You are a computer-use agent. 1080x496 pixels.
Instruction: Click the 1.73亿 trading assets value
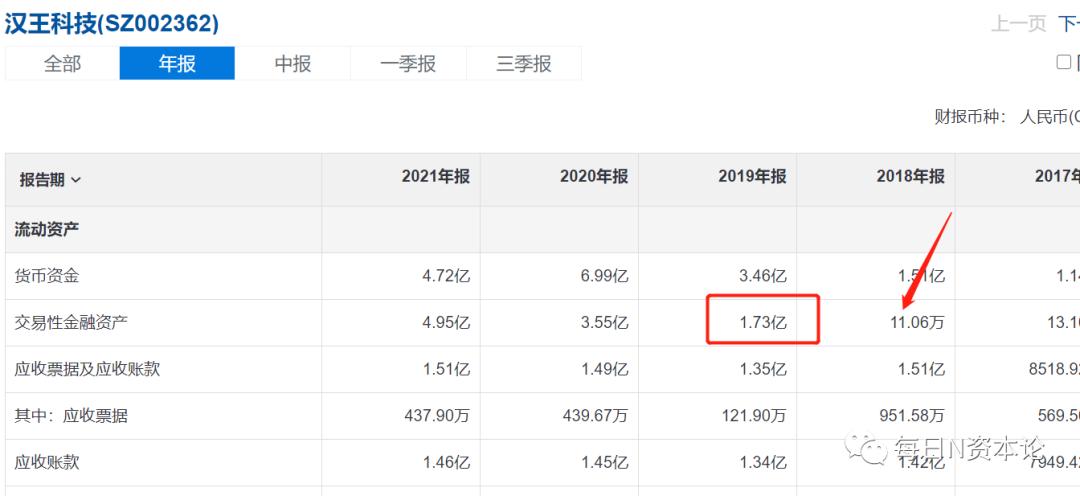764,322
